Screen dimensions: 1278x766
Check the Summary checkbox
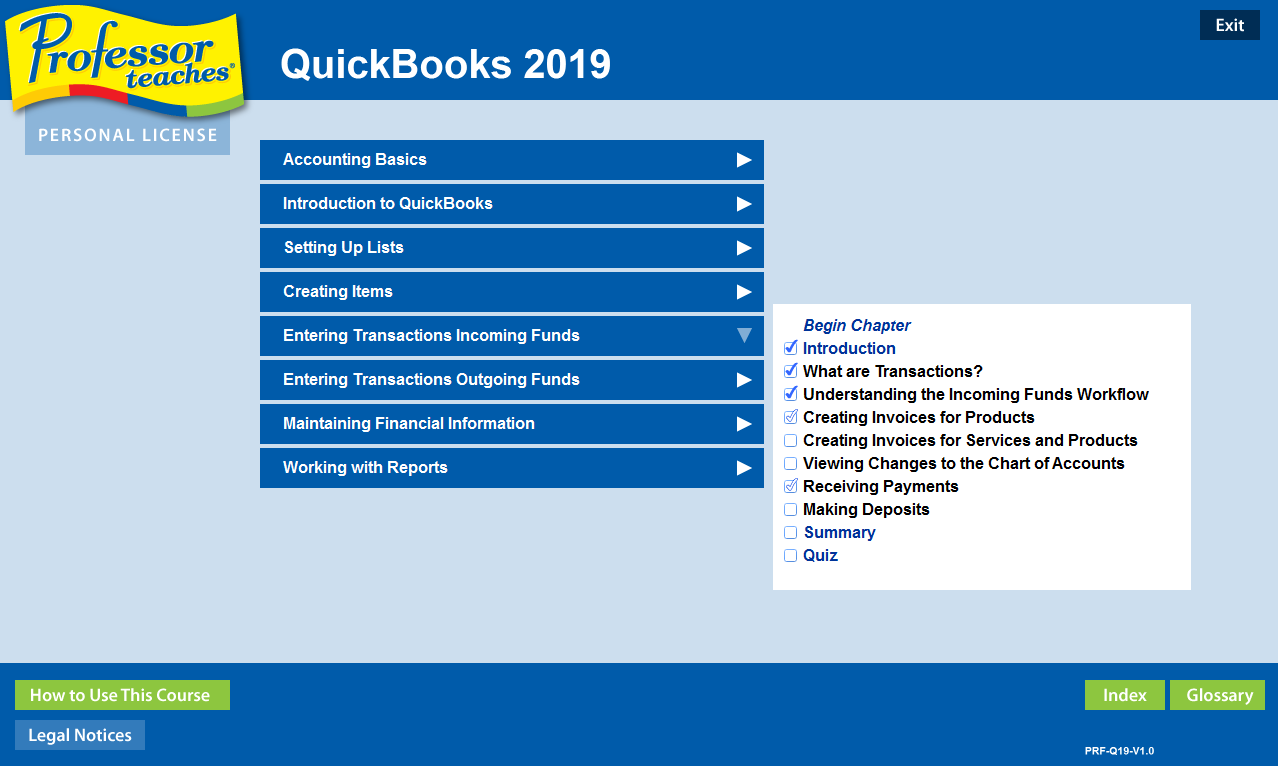(x=791, y=532)
